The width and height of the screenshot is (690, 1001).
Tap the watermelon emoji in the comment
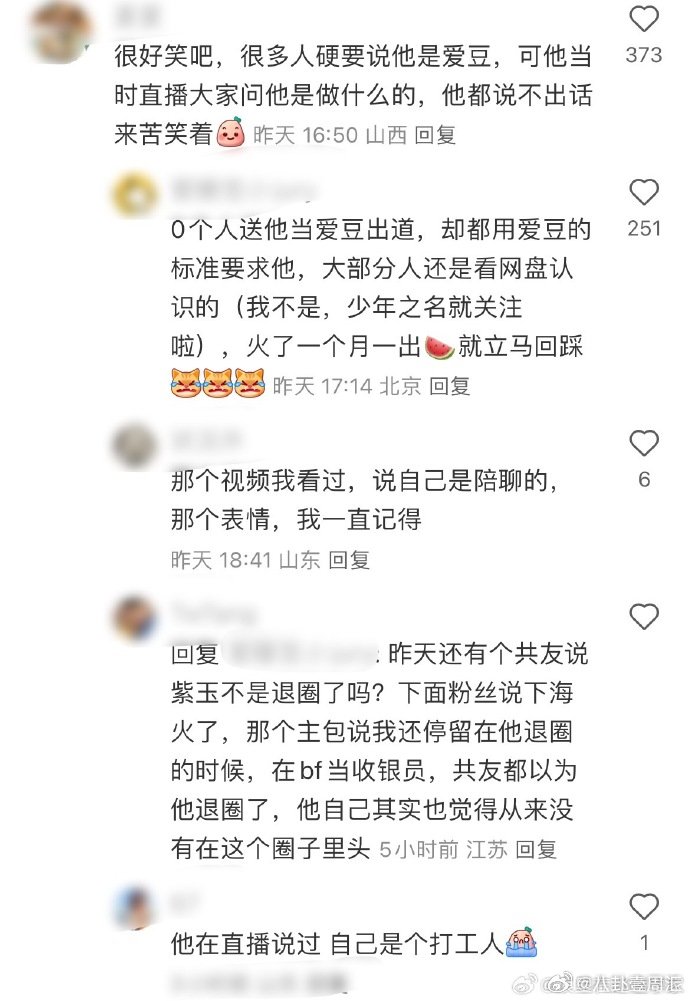440,347
